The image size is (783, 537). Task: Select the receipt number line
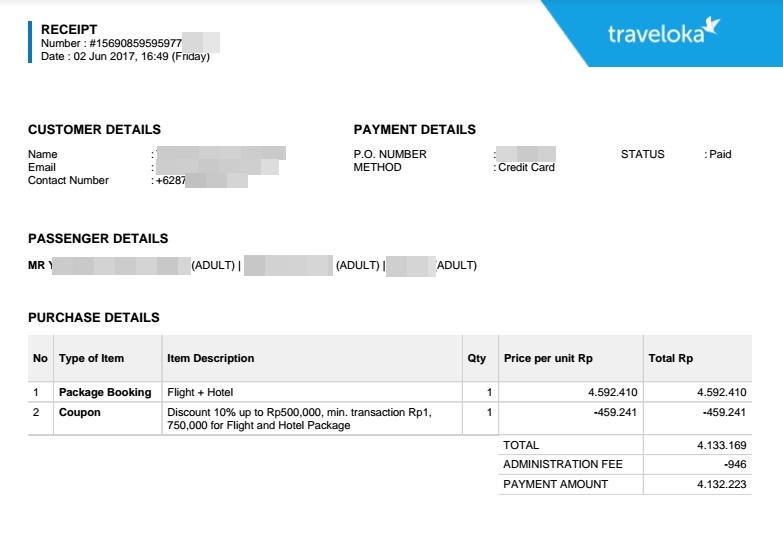click(x=130, y=43)
